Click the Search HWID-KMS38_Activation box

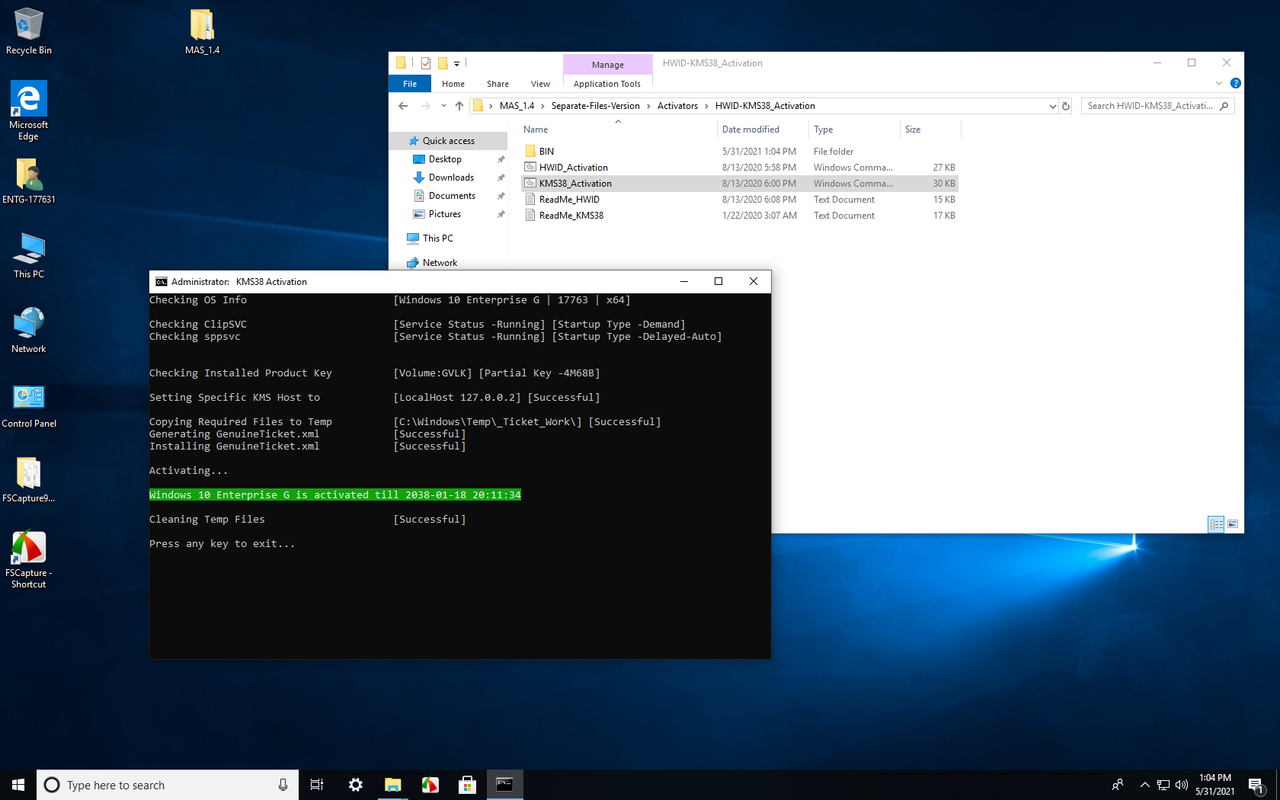(1159, 106)
